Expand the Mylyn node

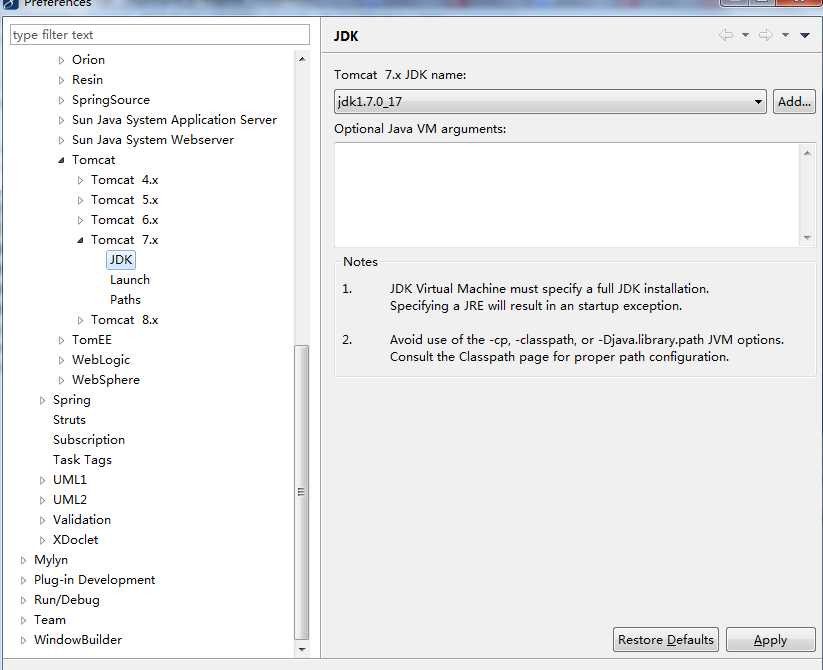click(24, 560)
